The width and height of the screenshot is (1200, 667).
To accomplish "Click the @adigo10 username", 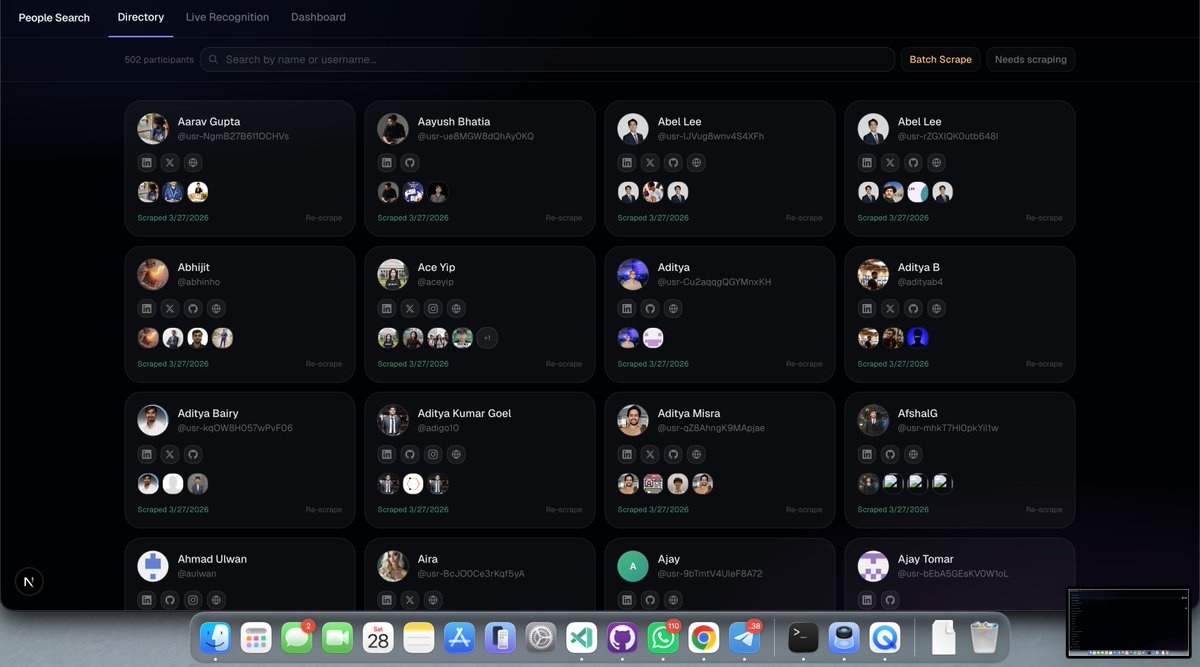I will (x=439, y=428).
